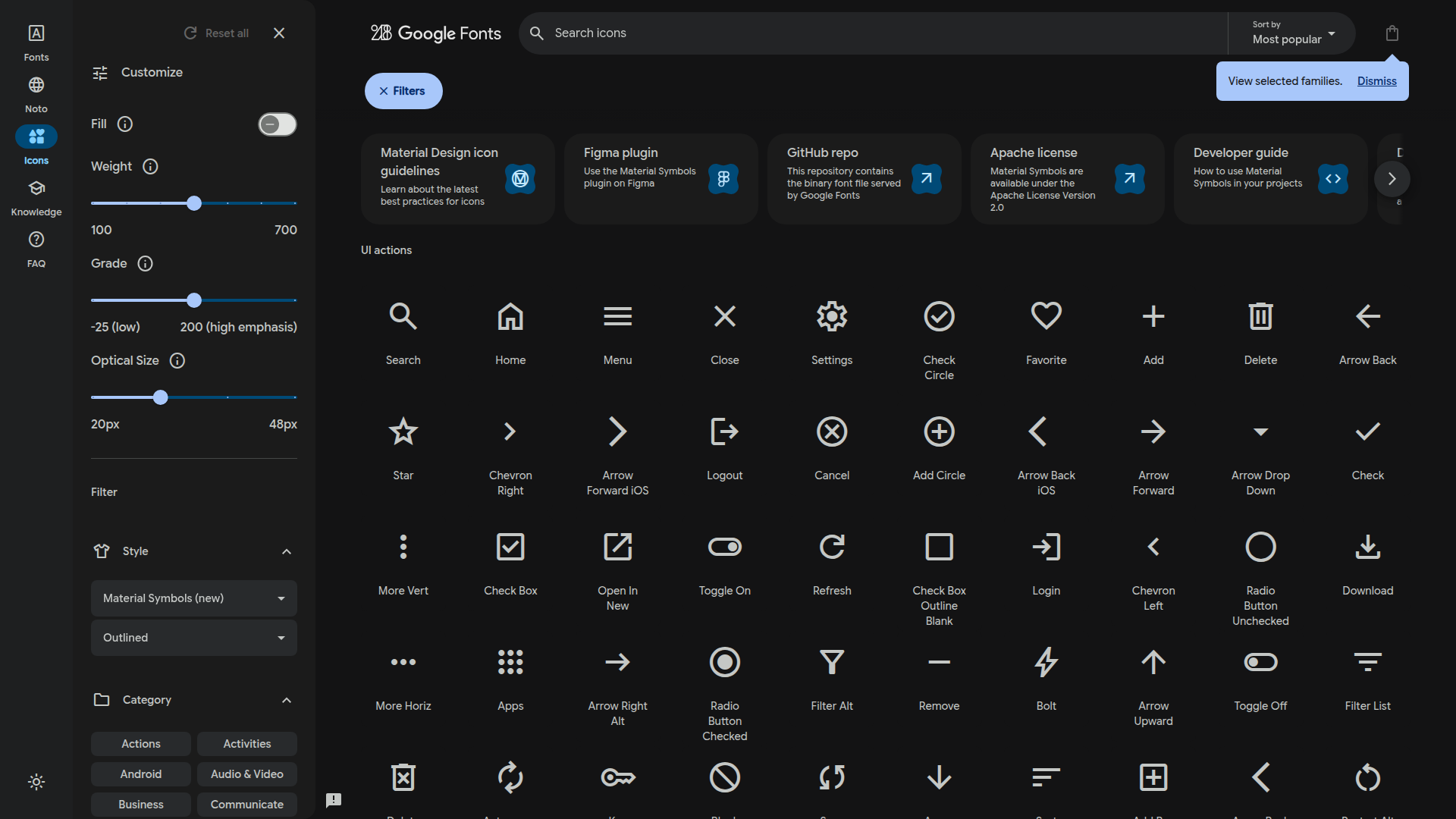The height and width of the screenshot is (819, 1456).
Task: Filter by Communicate category
Action: [x=247, y=805]
